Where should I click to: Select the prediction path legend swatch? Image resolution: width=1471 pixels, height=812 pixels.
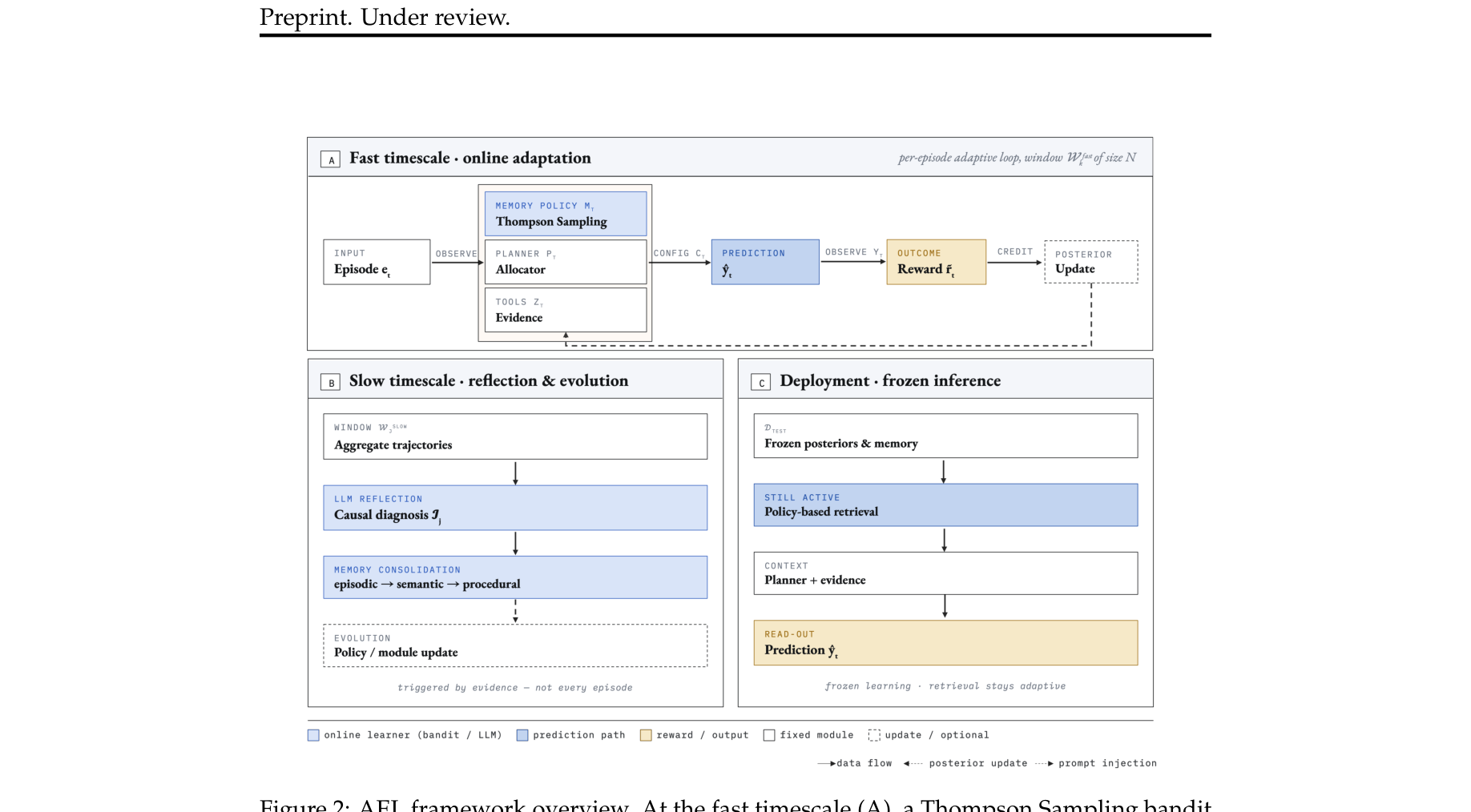[522, 735]
